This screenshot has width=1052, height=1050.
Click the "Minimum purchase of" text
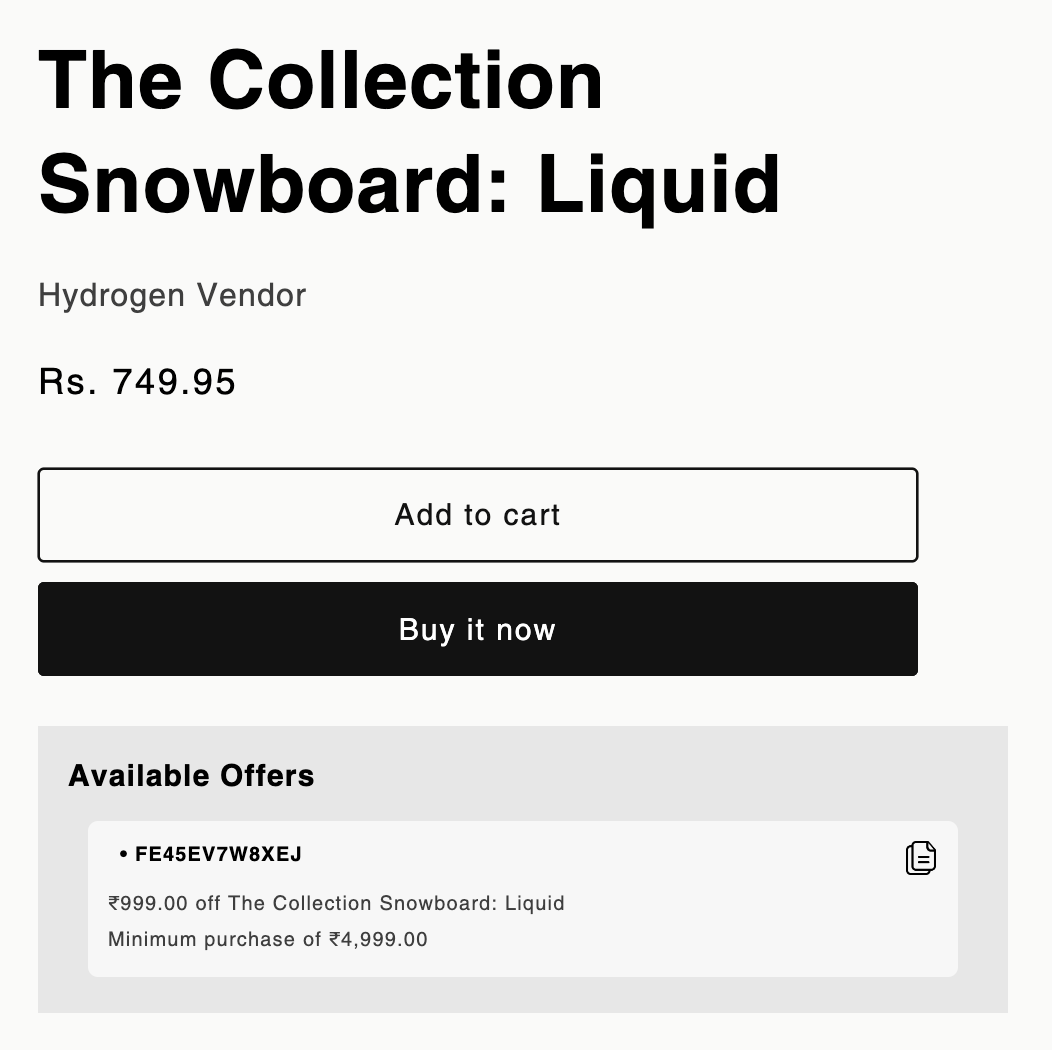coord(215,939)
